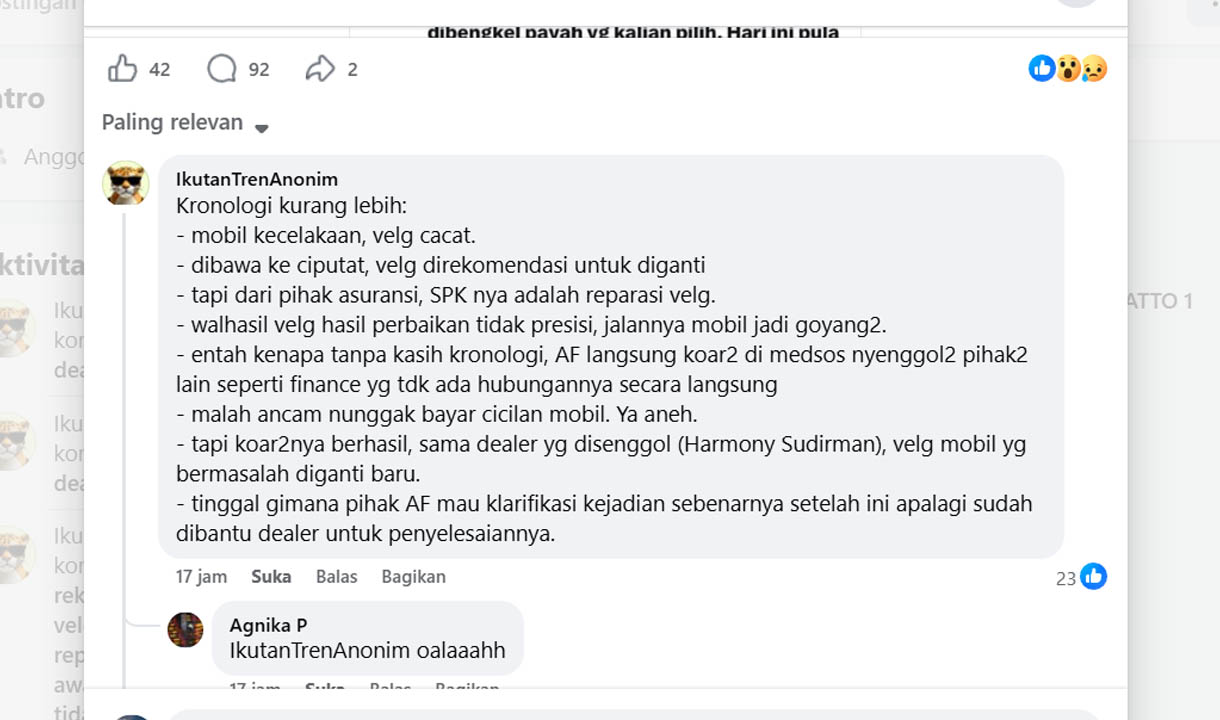View the 42 likes count
This screenshot has height=720, width=1220.
[160, 69]
